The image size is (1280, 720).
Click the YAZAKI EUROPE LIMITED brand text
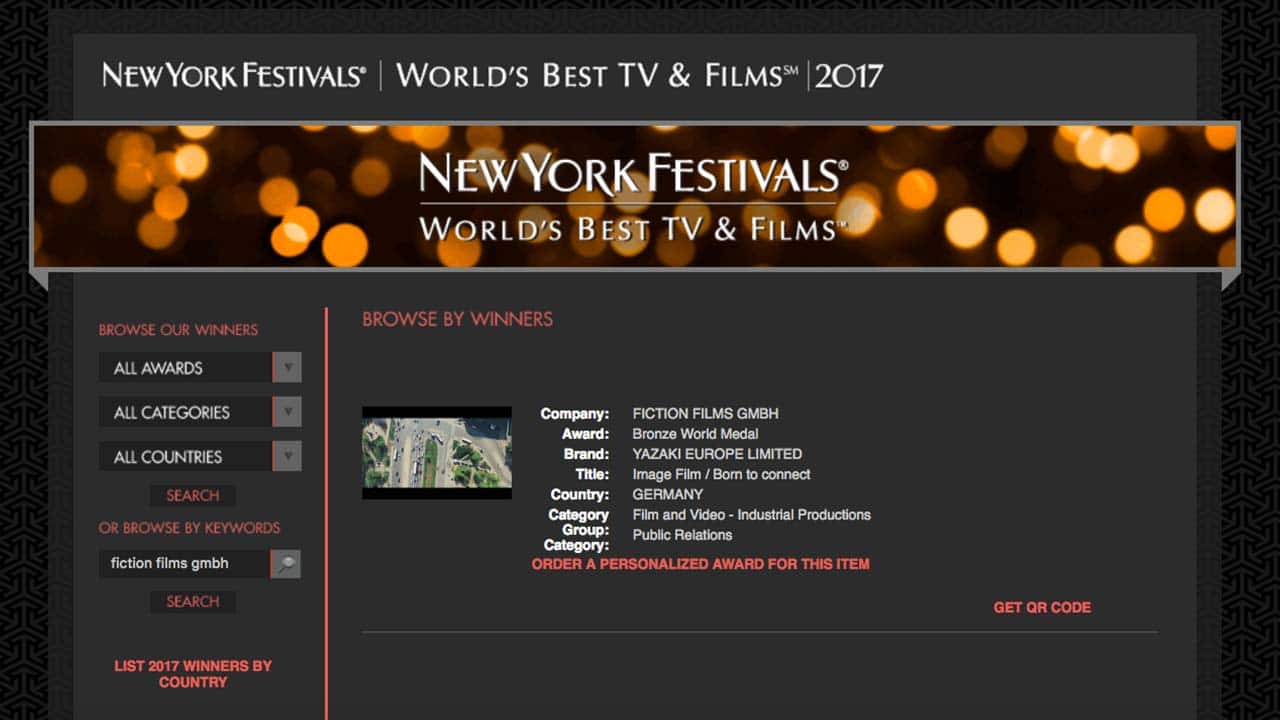[x=717, y=454]
